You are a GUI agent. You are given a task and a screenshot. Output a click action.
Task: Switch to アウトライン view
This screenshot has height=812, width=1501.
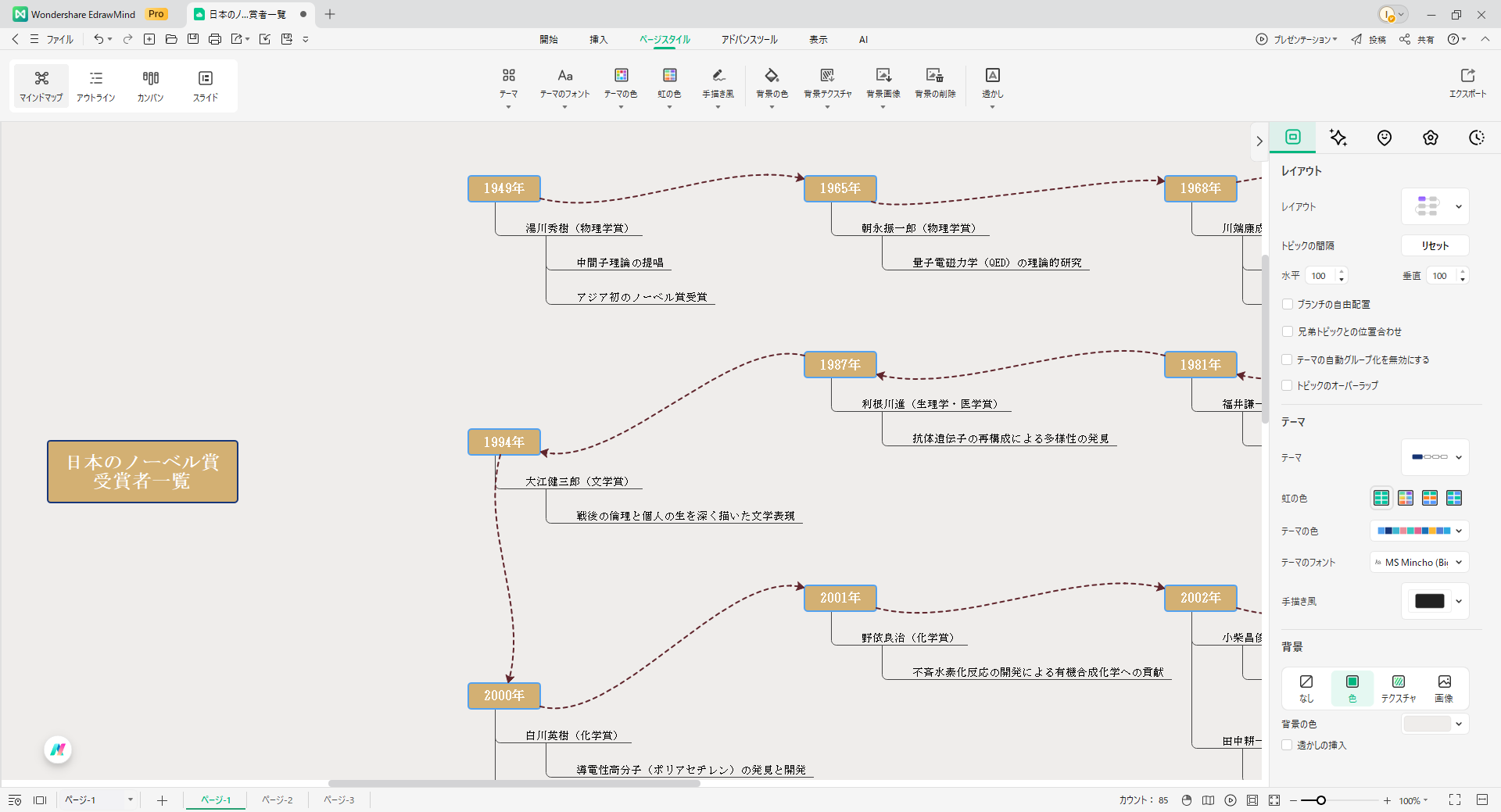click(96, 85)
